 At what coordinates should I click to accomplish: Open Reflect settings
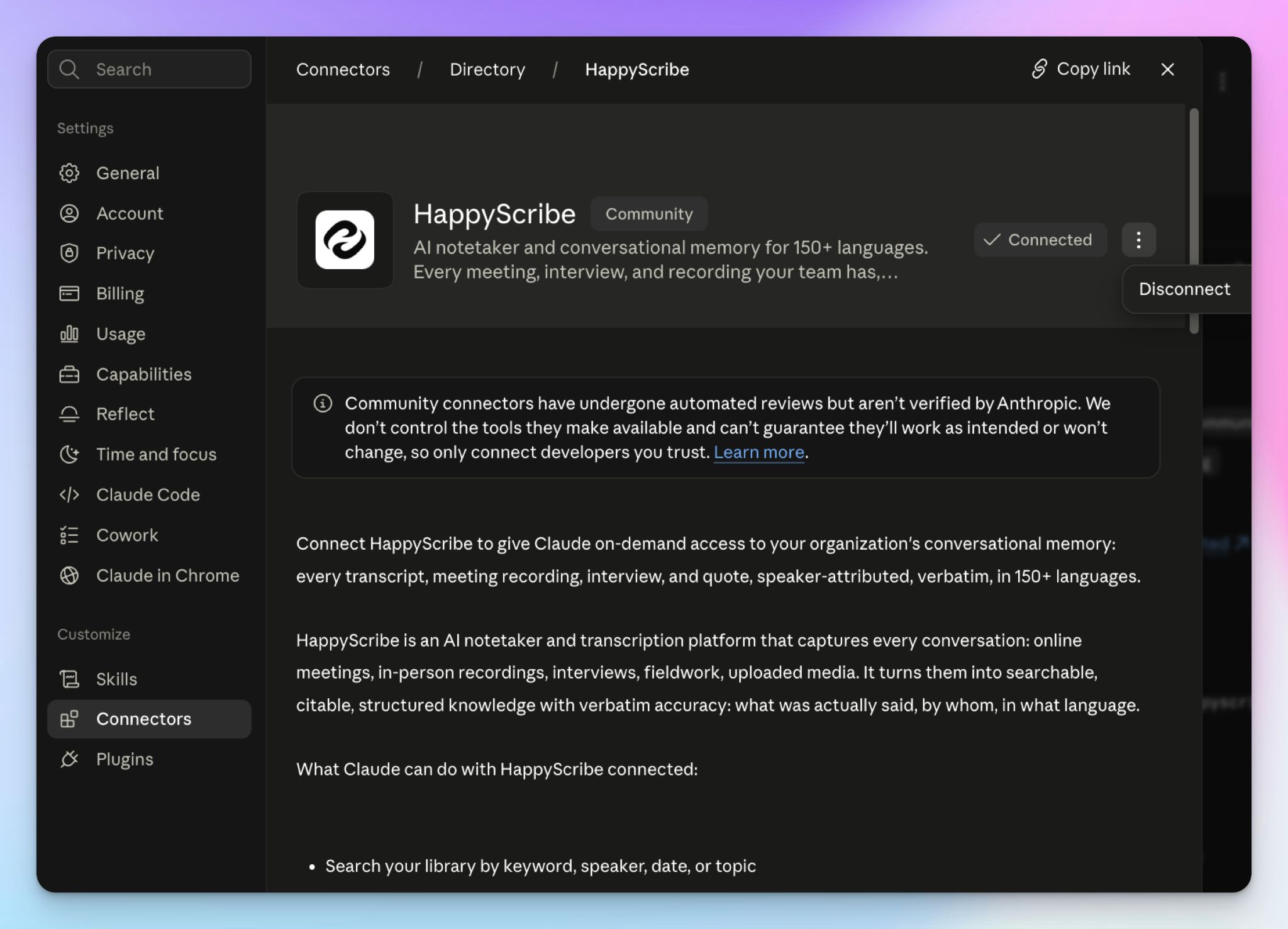point(149,414)
